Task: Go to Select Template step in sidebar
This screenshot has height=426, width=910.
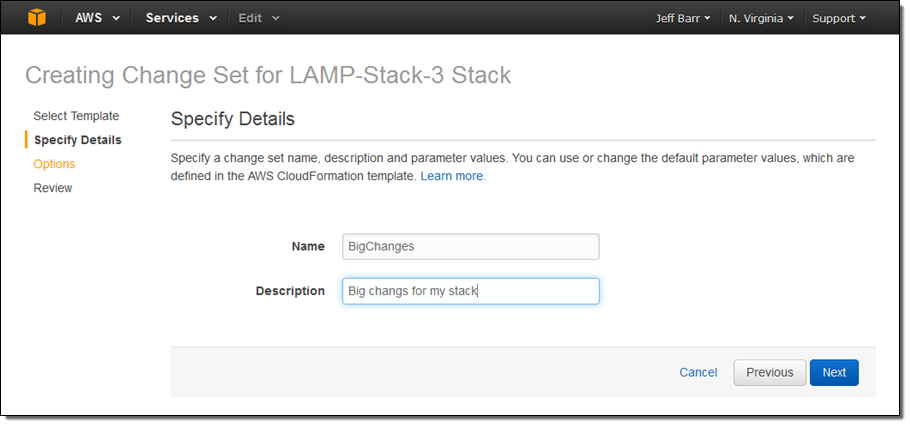Action: tap(76, 116)
